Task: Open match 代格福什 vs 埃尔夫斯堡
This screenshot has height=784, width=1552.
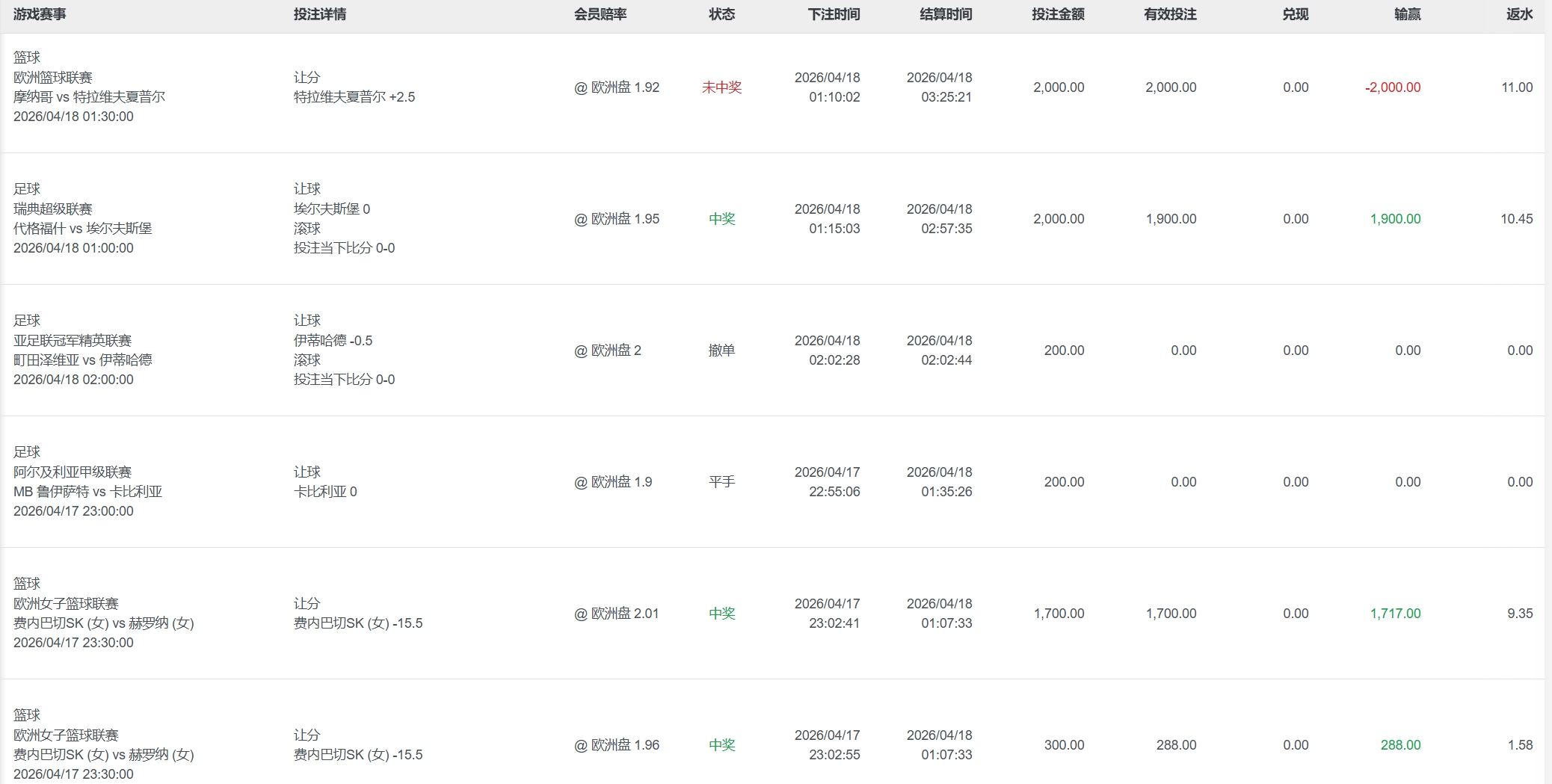Action: pyautogui.click(x=82, y=229)
